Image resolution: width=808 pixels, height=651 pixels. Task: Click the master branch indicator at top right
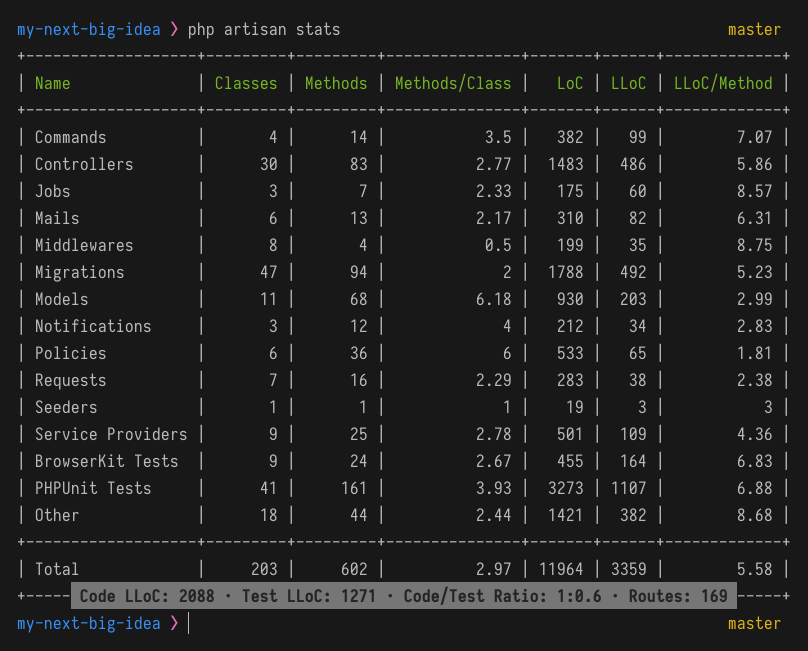[x=753, y=29]
